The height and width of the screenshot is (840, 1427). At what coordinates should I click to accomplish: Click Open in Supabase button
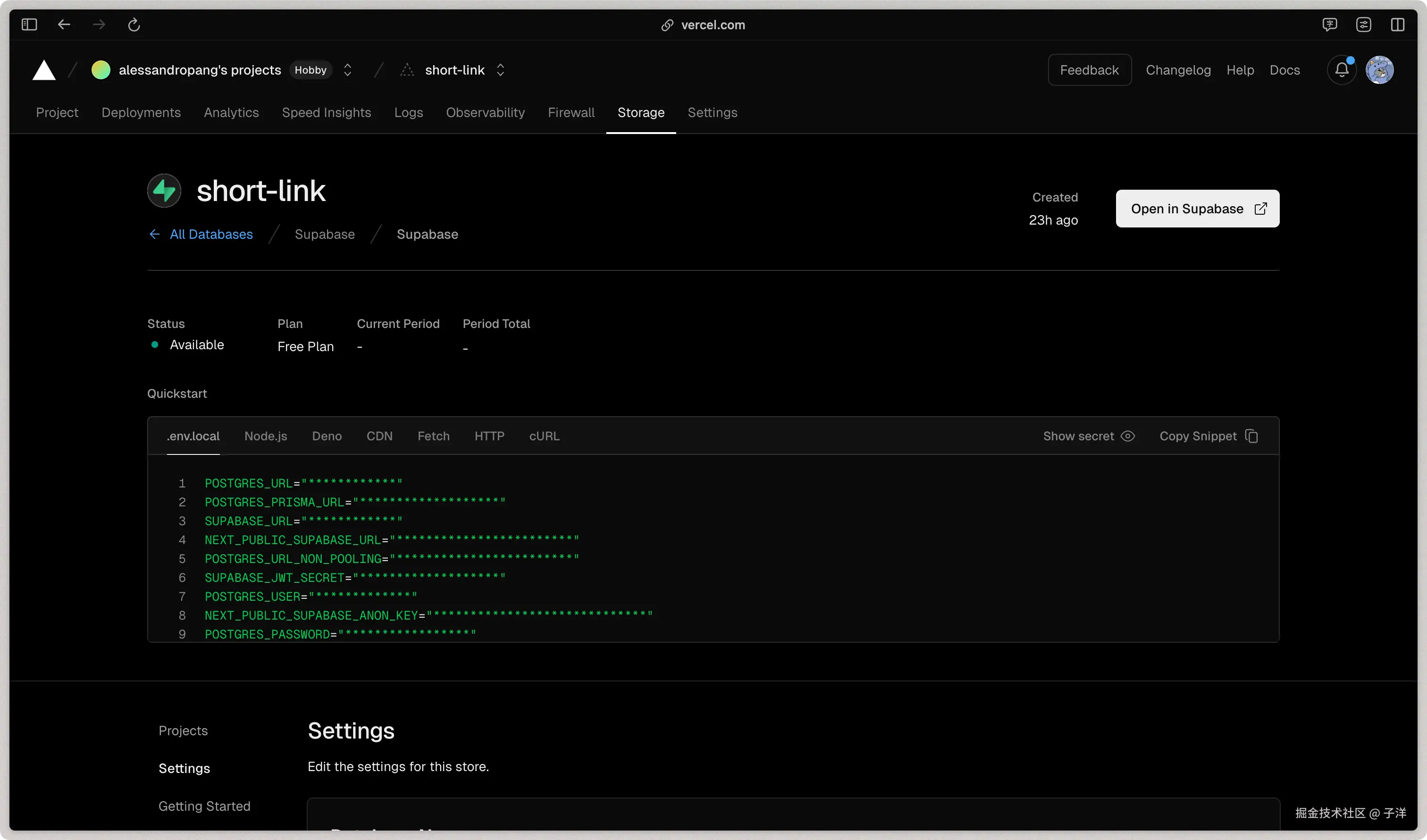[1197, 209]
